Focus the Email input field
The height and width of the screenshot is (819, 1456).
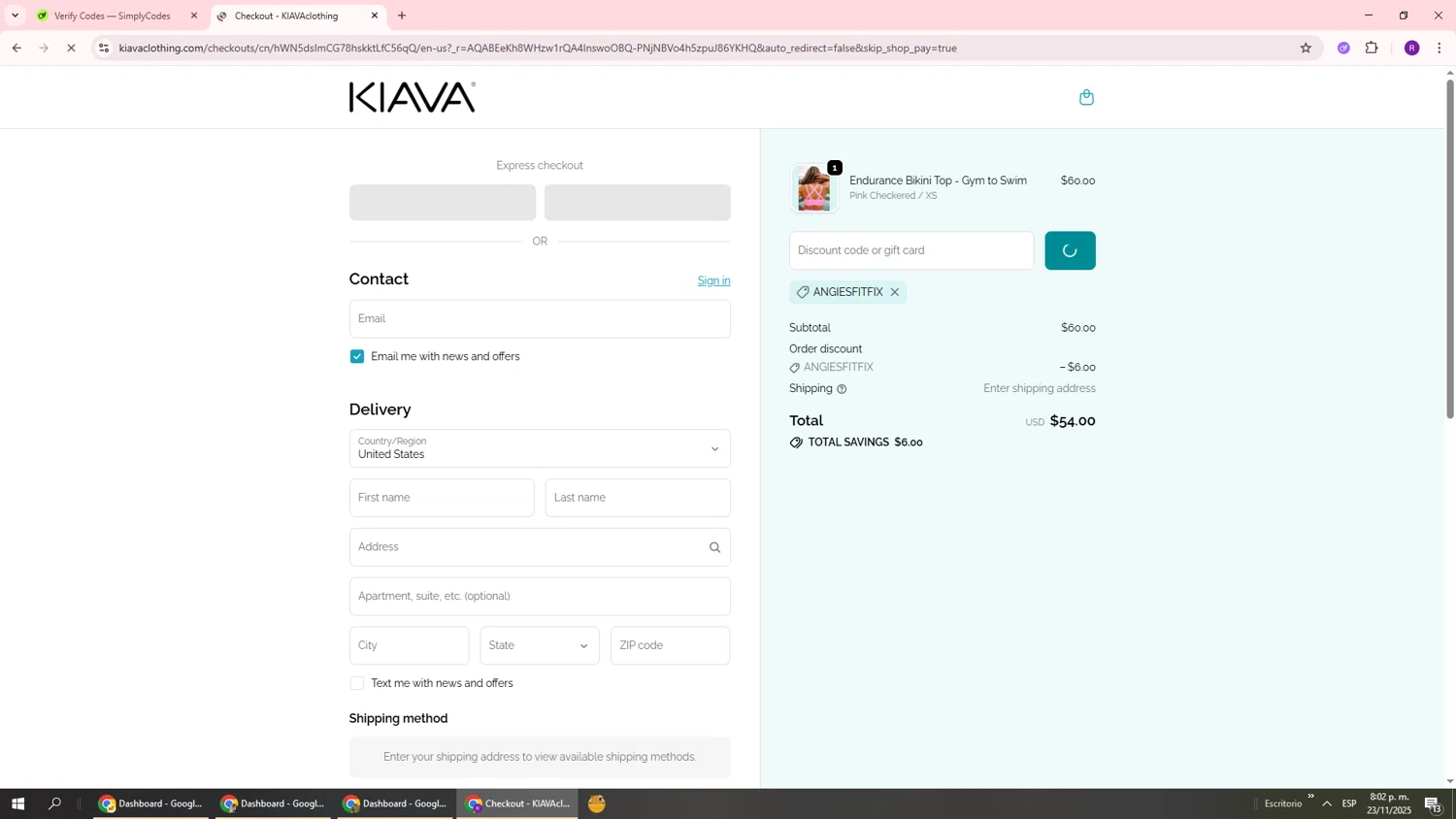coord(540,319)
